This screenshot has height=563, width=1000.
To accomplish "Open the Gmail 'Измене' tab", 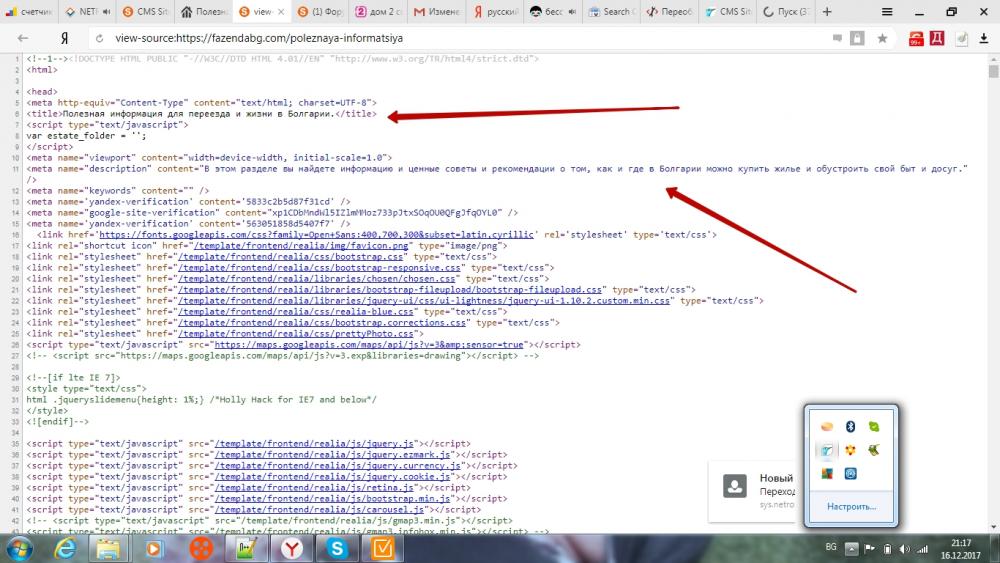I will (436, 11).
